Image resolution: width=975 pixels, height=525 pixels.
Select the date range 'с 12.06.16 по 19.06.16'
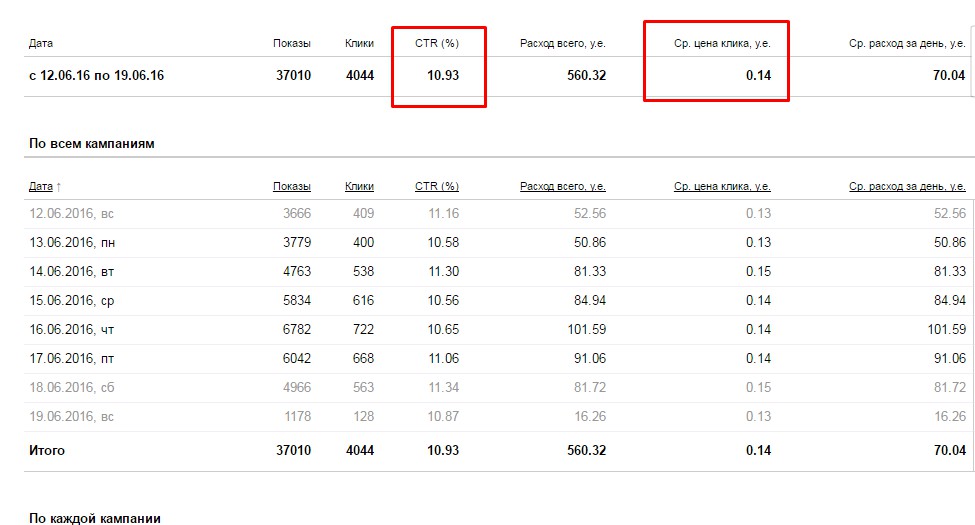coord(96,75)
